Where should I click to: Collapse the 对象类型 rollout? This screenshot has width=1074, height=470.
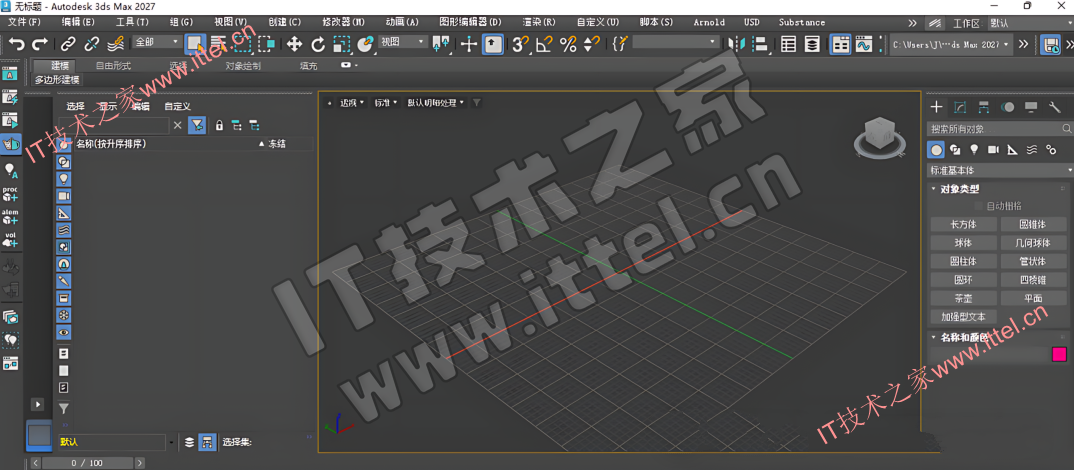[x=960, y=189]
